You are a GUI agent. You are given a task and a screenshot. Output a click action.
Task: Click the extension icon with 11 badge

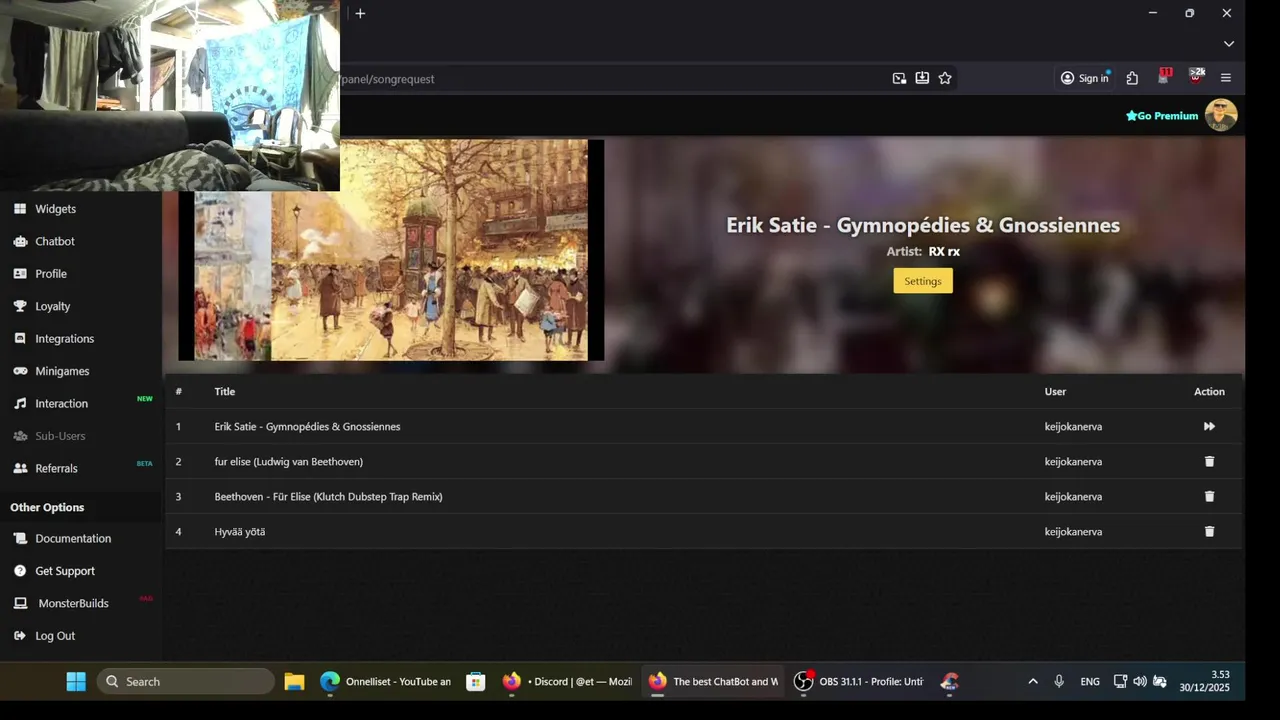(x=1164, y=77)
